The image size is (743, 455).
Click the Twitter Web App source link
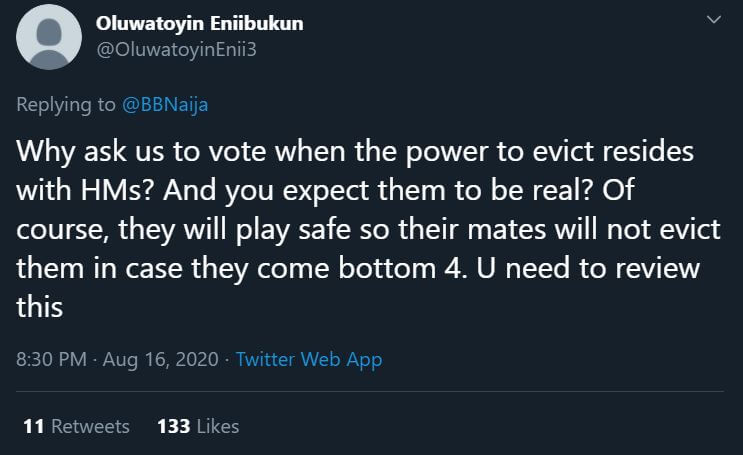click(x=309, y=360)
